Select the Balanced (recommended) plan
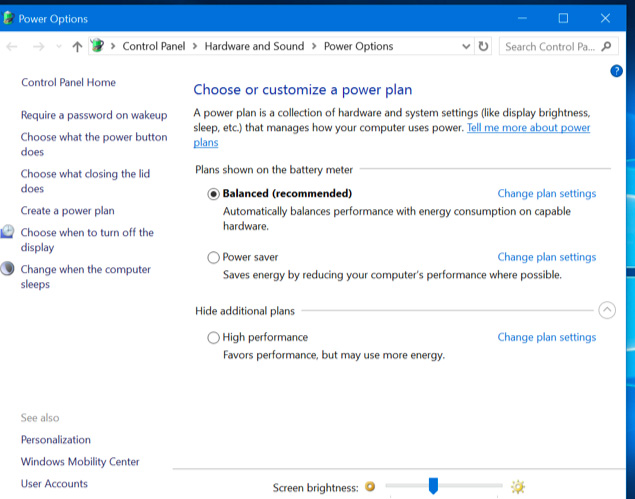 click(213, 194)
